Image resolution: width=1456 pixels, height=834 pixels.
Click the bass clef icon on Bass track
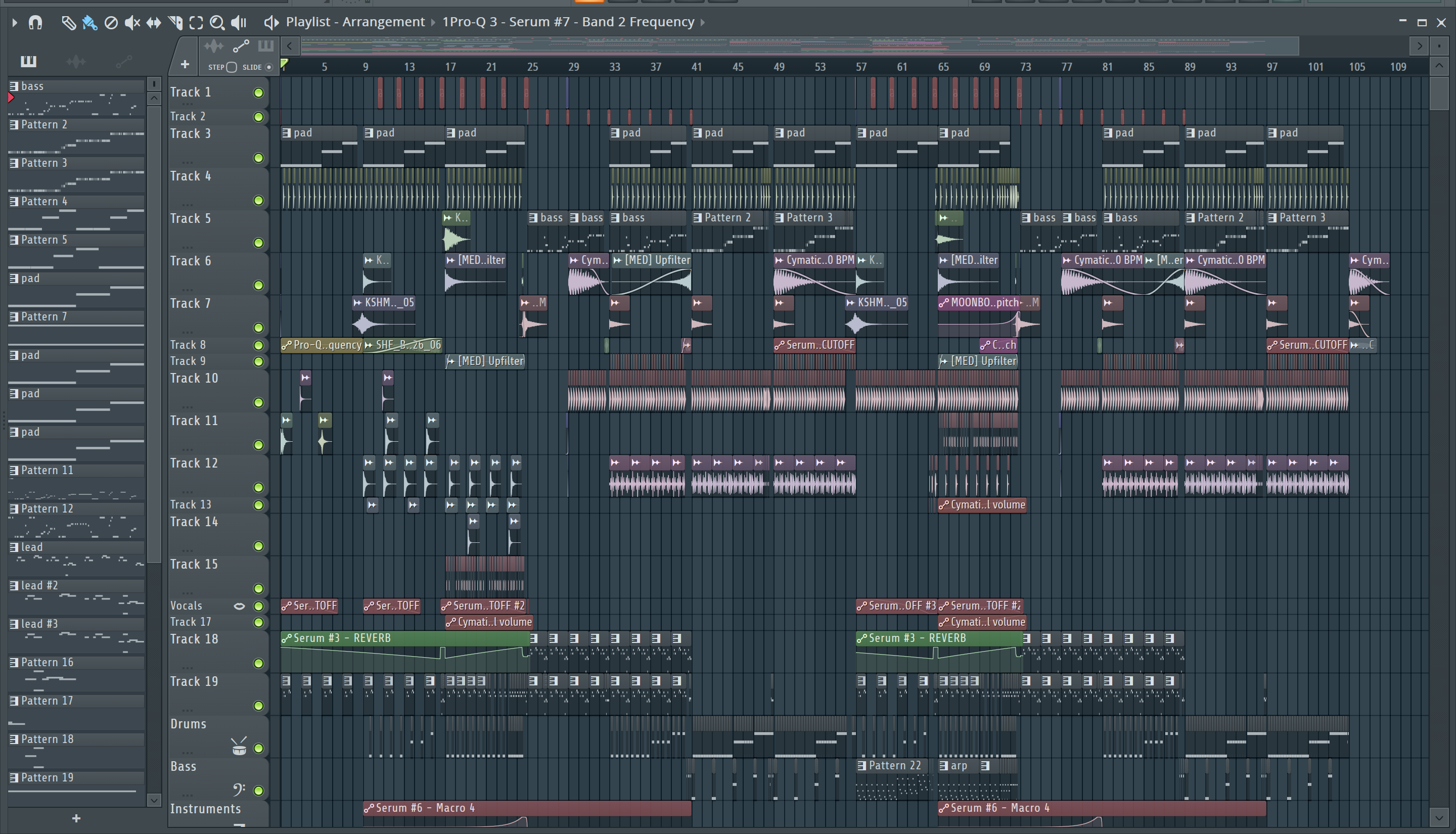tap(239, 790)
